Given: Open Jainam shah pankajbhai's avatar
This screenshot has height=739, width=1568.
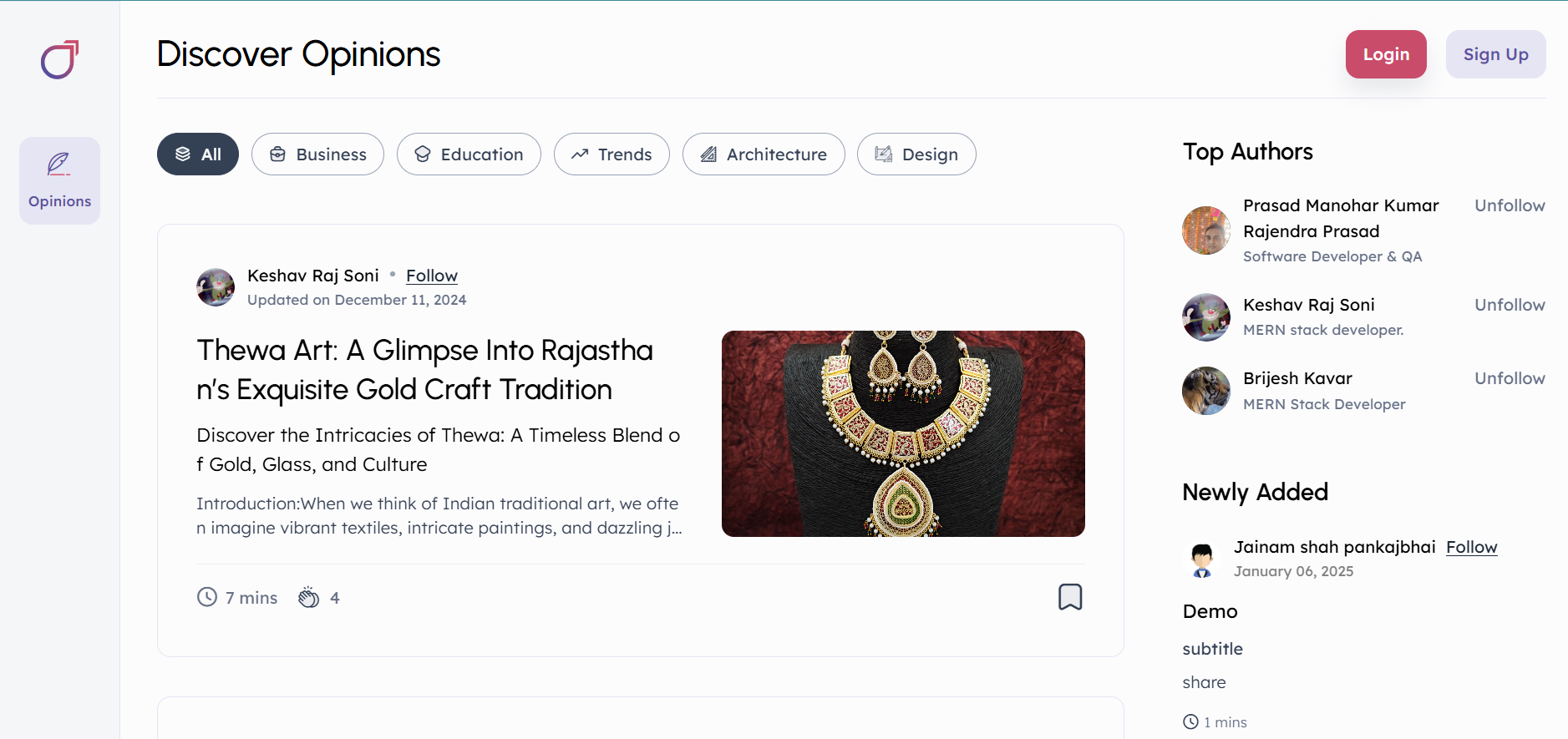Looking at the screenshot, I should (x=1202, y=559).
